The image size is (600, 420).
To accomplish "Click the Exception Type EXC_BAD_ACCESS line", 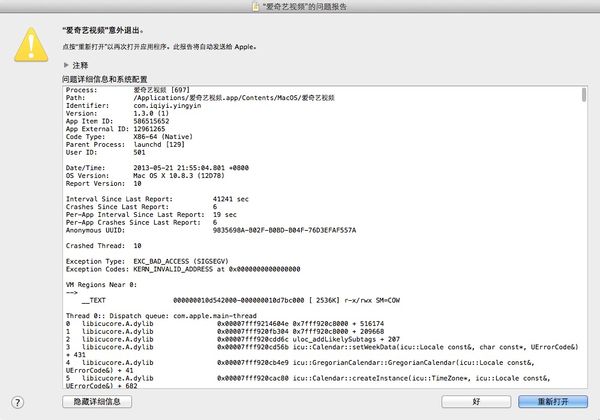I will click(147, 261).
